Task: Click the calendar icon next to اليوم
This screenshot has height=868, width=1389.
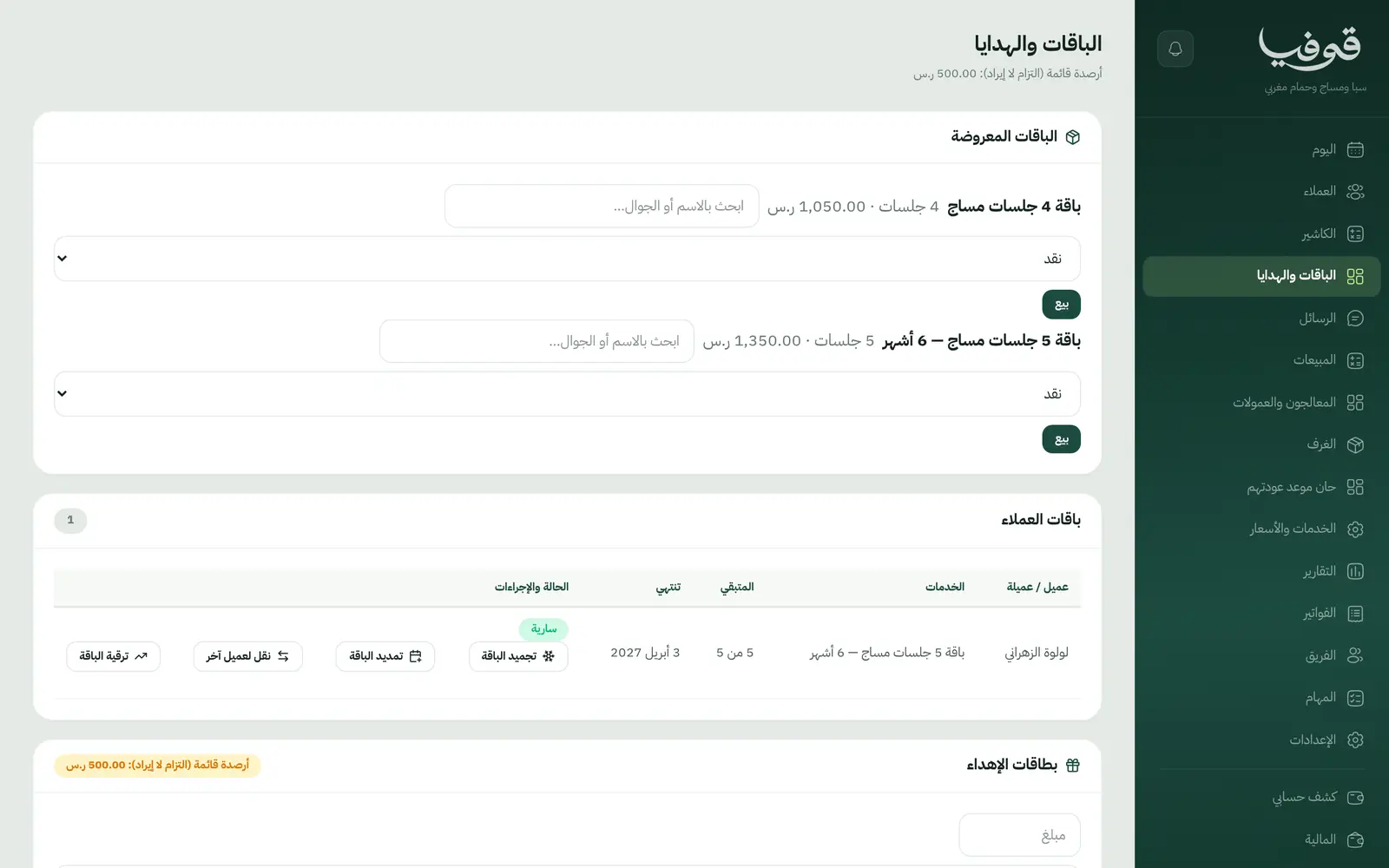Action: coord(1355,149)
